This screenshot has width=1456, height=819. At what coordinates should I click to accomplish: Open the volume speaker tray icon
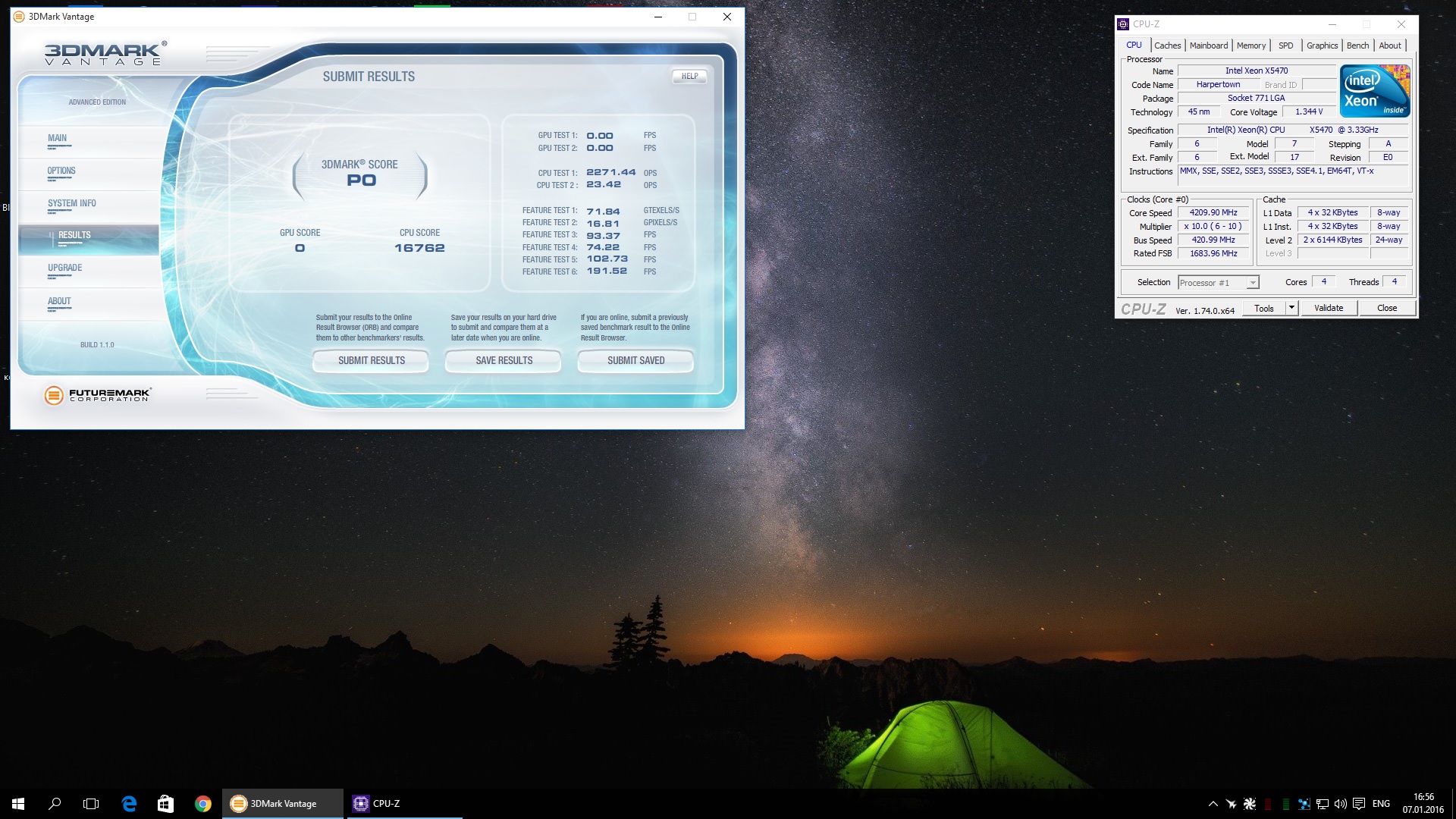1340,803
